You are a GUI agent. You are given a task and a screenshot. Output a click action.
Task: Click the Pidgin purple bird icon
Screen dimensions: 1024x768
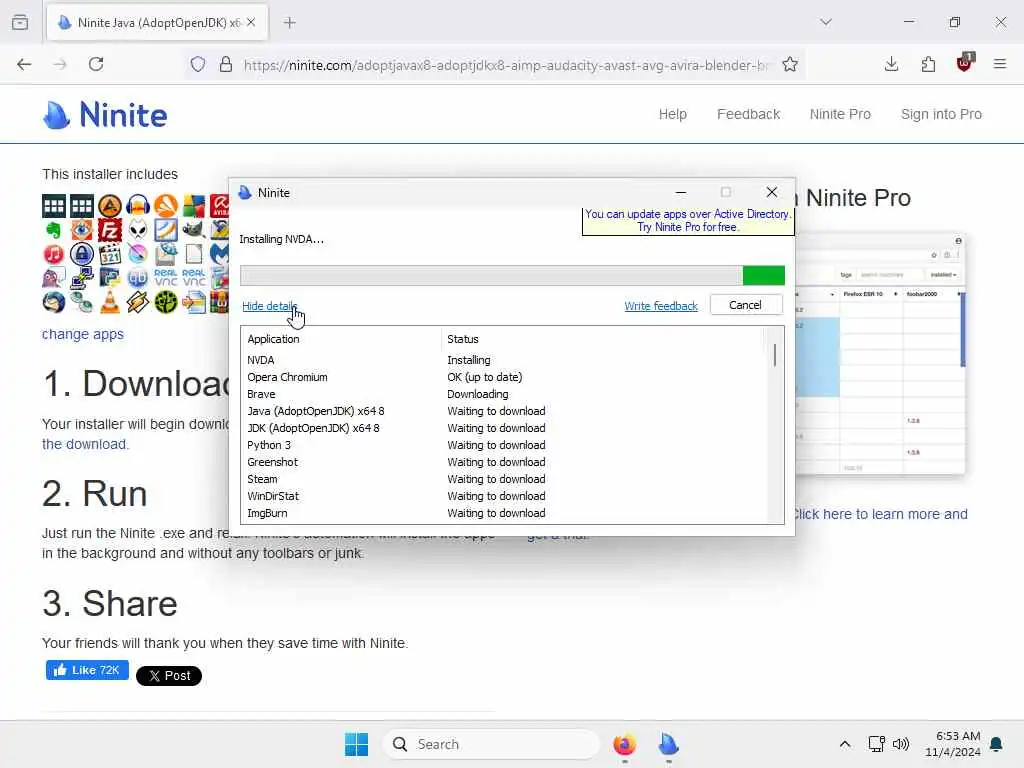click(54, 278)
